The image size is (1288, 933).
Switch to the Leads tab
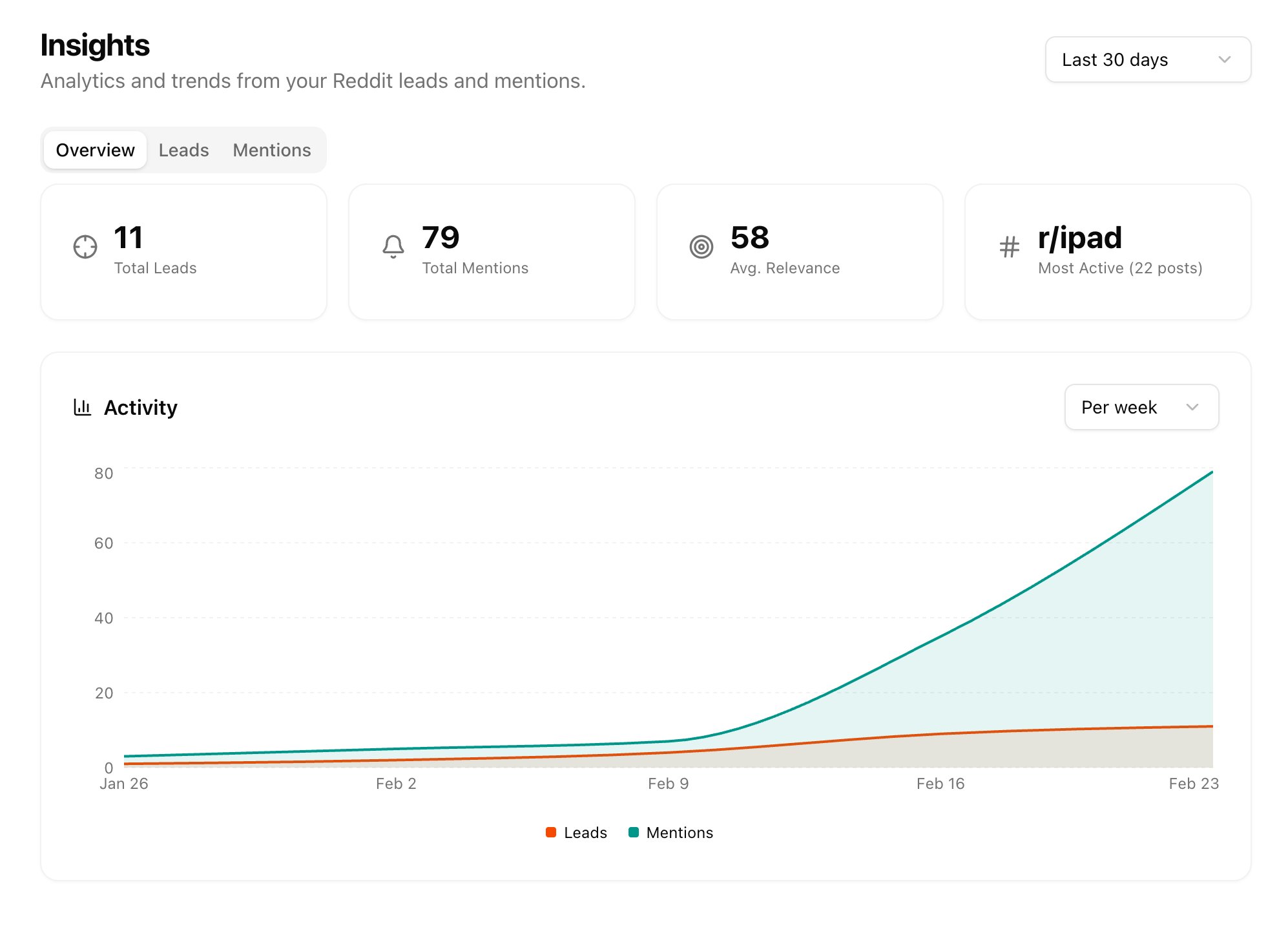pos(183,150)
